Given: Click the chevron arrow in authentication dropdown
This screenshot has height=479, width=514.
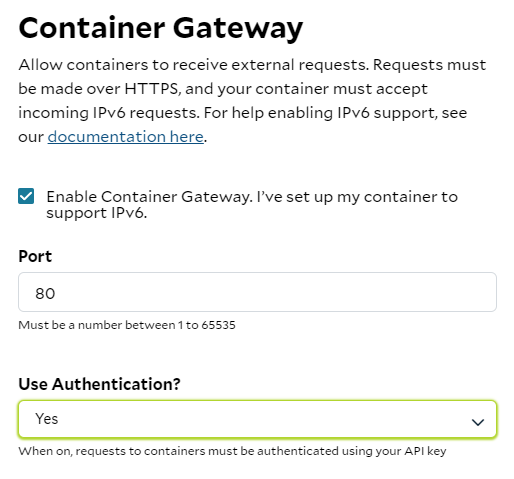Looking at the screenshot, I should coord(478,422).
